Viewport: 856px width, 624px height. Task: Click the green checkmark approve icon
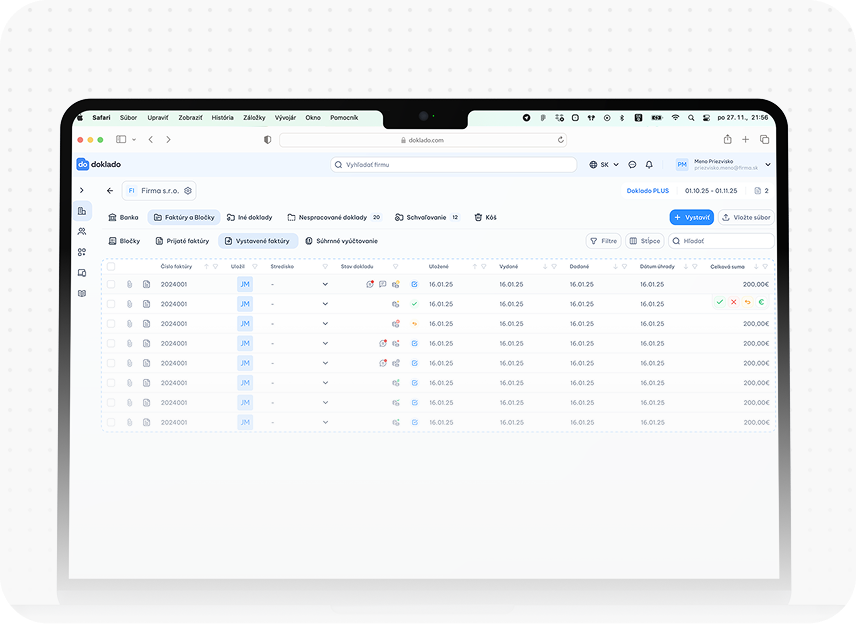pyautogui.click(x=720, y=302)
